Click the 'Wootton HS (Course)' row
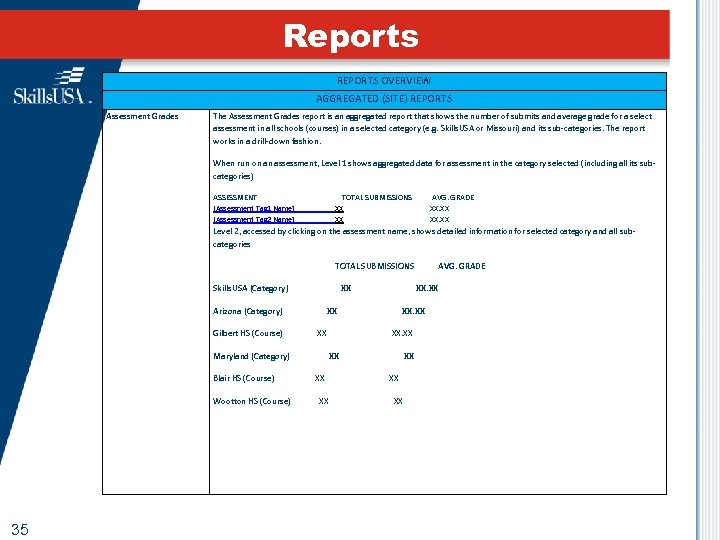The width and height of the screenshot is (720, 540). (308, 401)
